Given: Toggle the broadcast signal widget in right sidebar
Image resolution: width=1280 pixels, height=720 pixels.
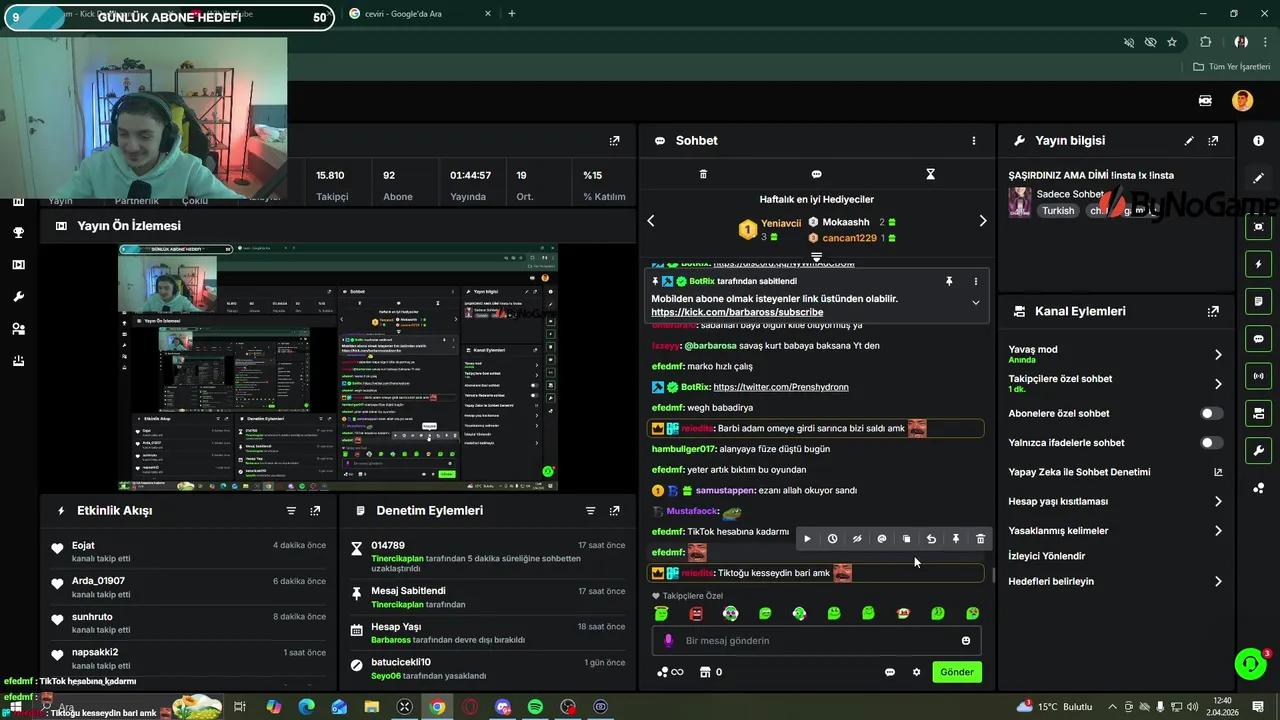Looking at the screenshot, I should click(x=1258, y=376).
